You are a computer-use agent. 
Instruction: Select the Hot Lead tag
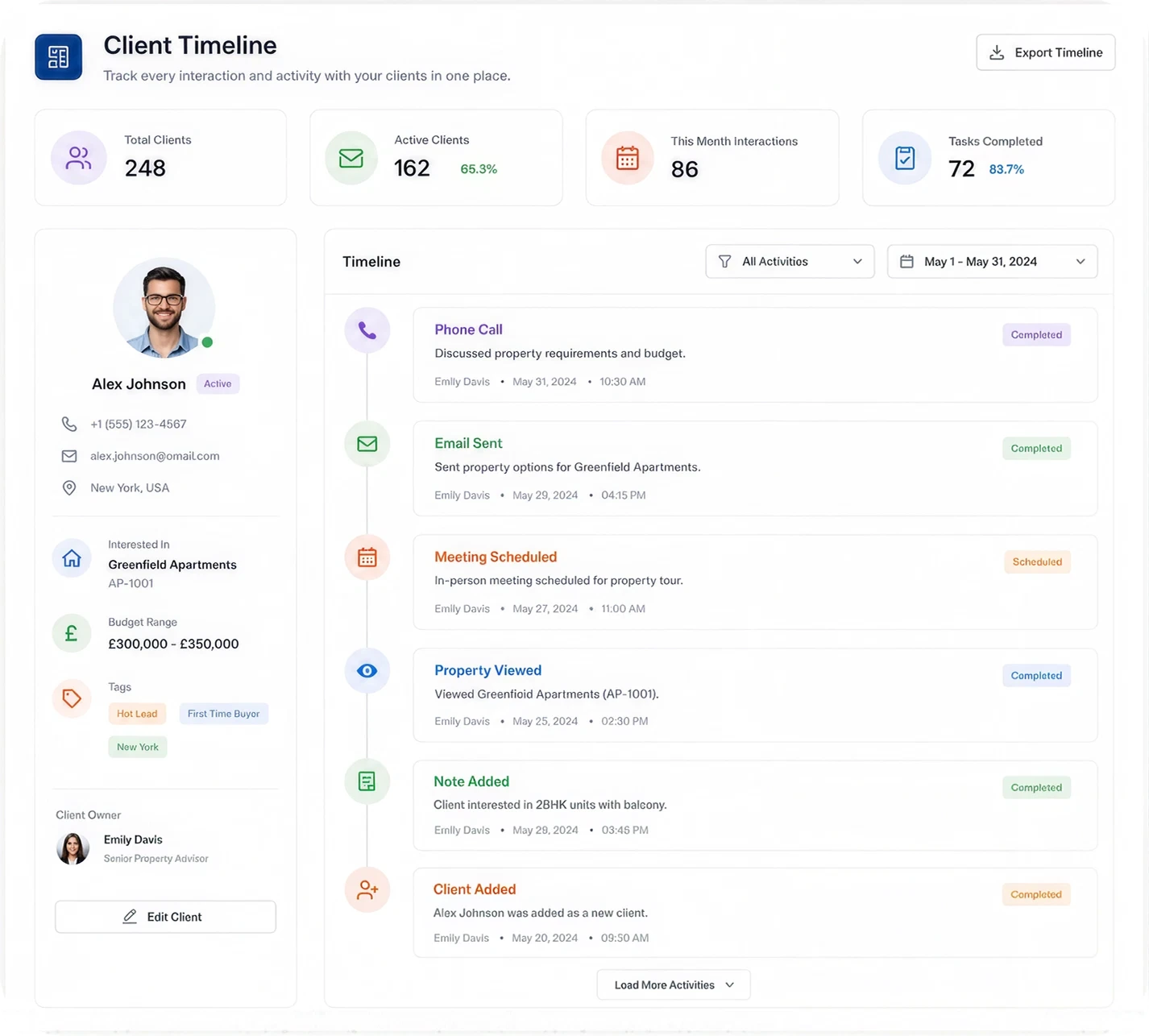click(137, 714)
